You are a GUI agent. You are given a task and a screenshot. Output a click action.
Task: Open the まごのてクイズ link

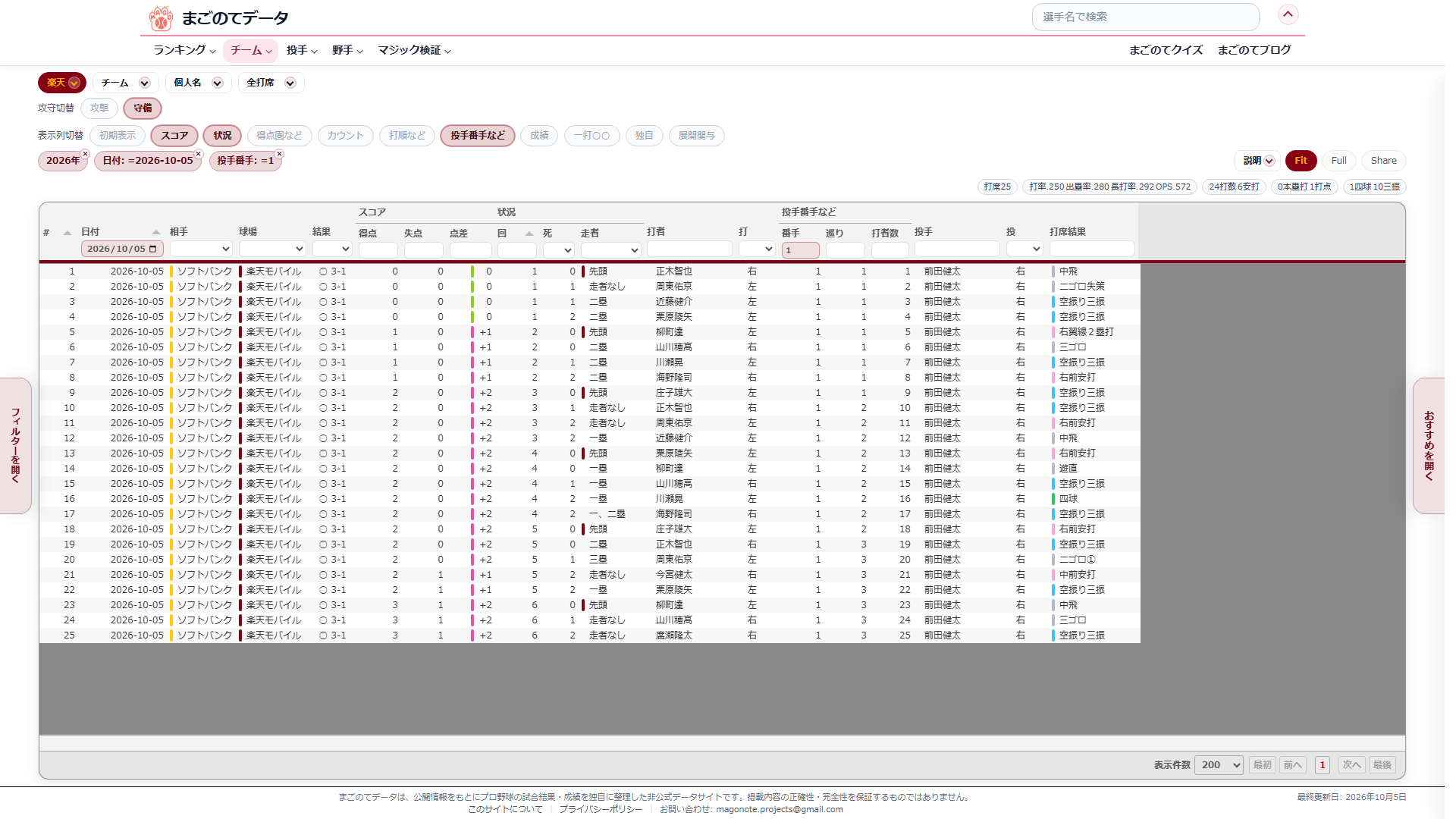[1166, 50]
